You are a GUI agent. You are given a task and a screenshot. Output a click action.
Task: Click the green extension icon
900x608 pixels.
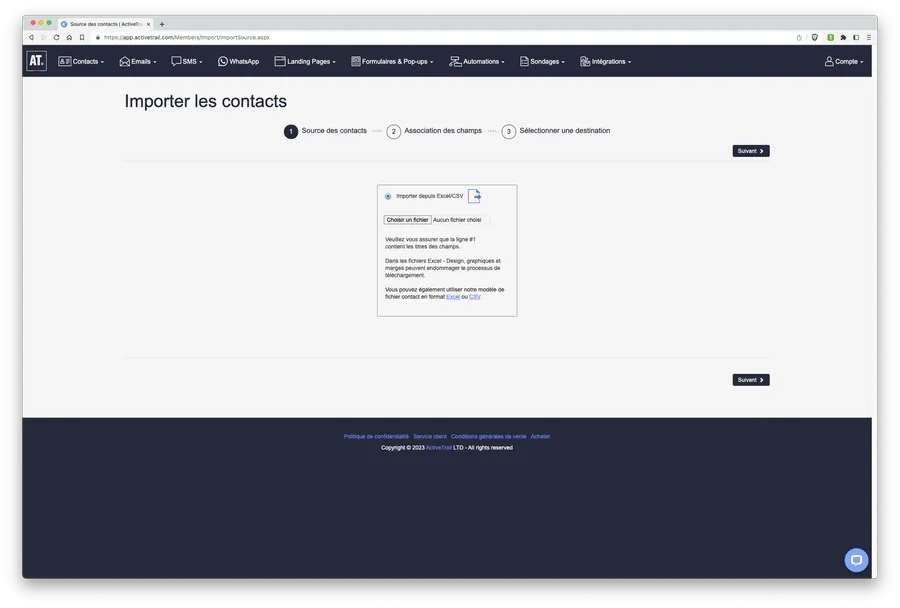click(x=831, y=37)
